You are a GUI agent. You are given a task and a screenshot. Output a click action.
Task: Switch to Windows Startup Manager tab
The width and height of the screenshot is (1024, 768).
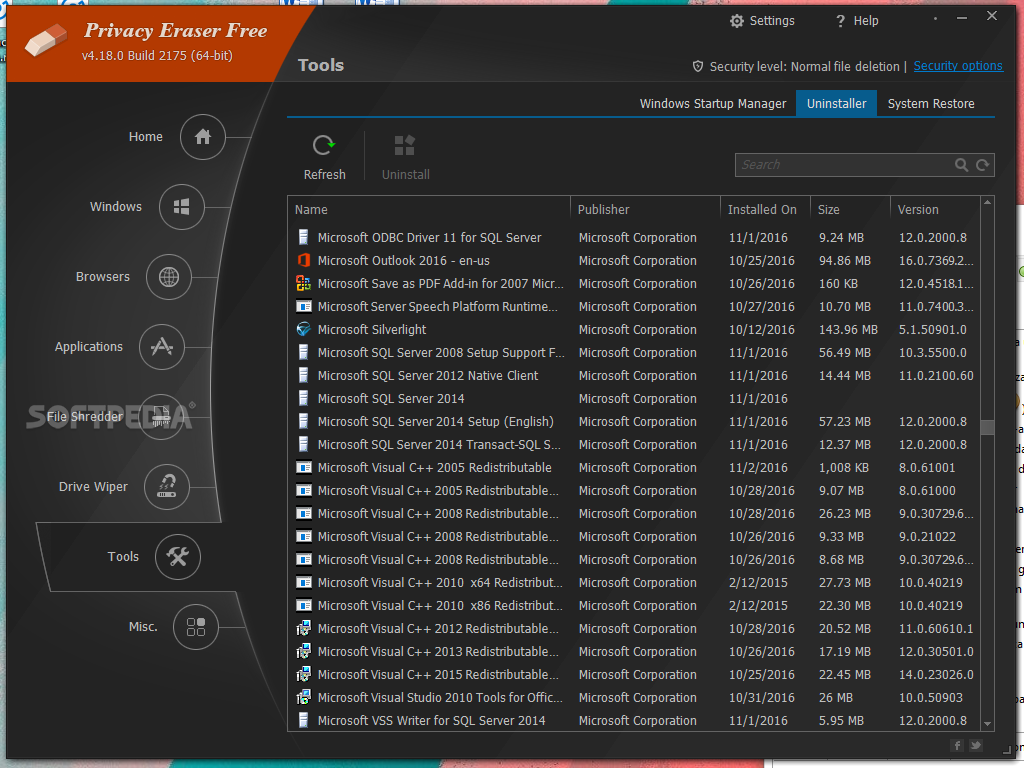pyautogui.click(x=712, y=104)
